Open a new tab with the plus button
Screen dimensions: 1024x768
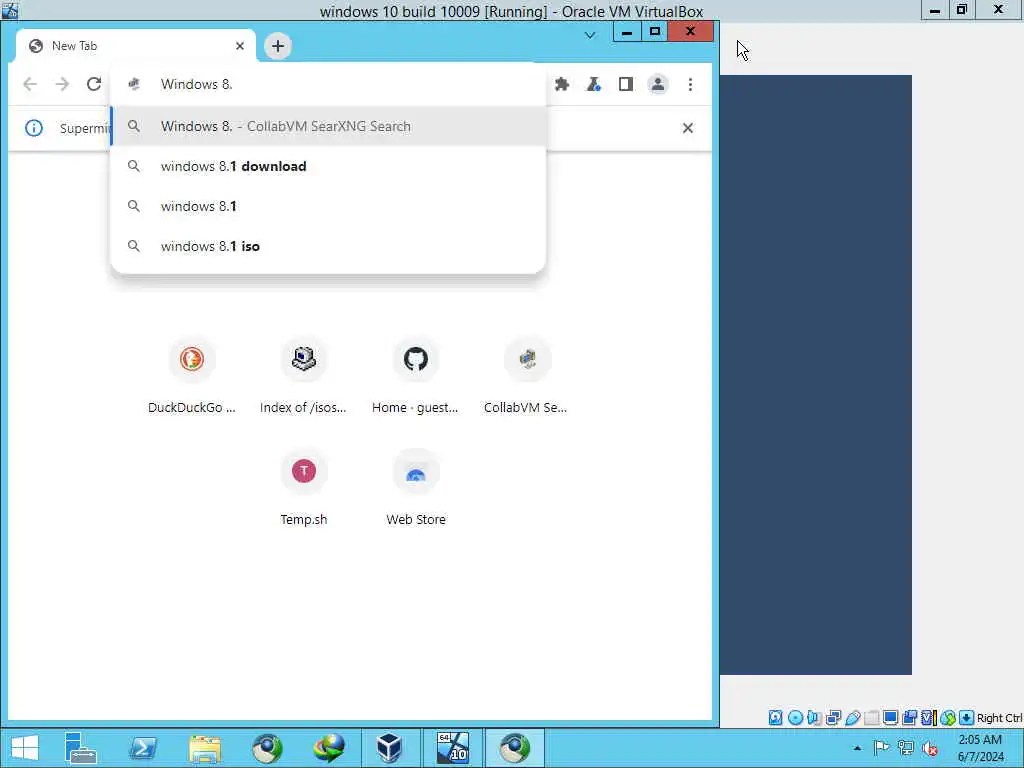[x=278, y=46]
